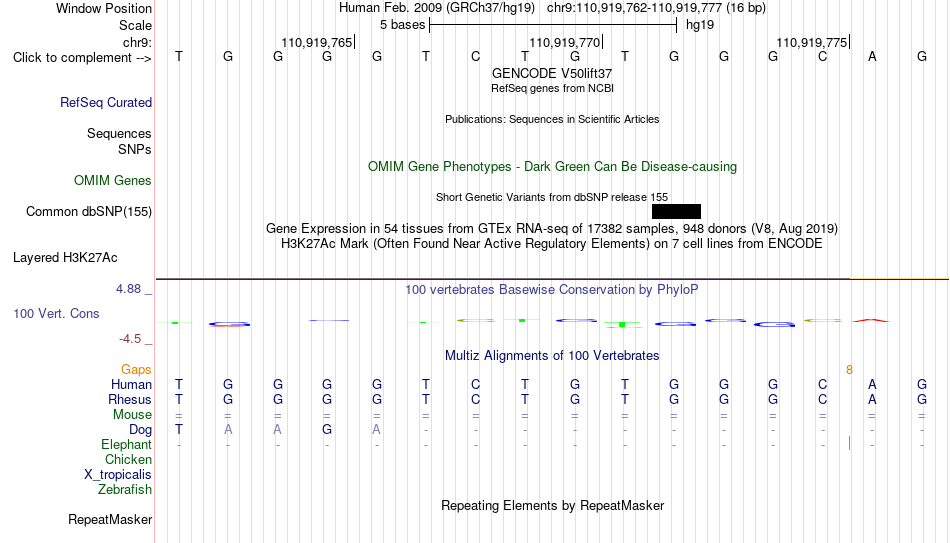Click 'RefSeq genes from NCBI' title
Image resolution: width=950 pixels, height=543 pixels.
point(552,88)
